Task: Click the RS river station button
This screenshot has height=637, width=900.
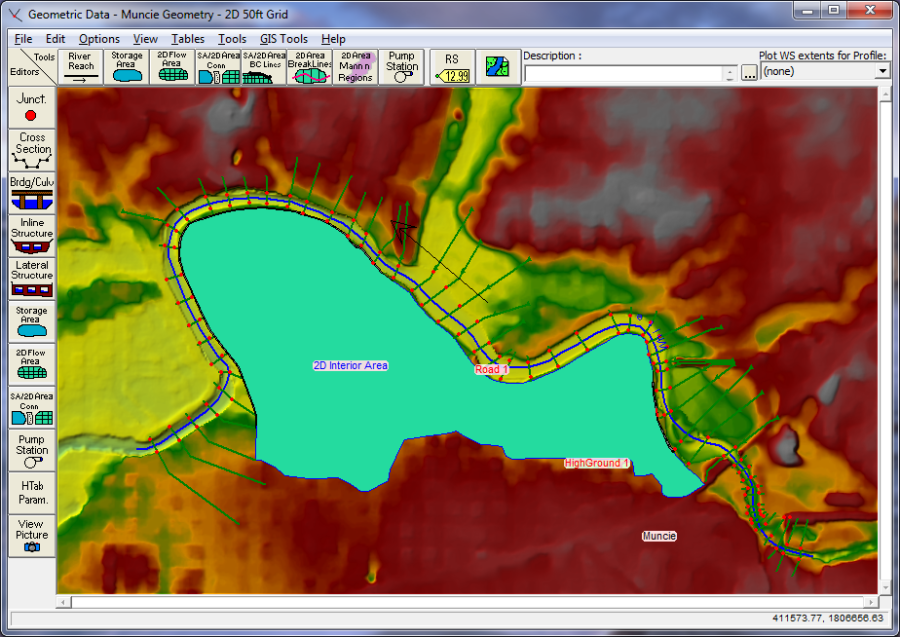Action: tap(452, 67)
